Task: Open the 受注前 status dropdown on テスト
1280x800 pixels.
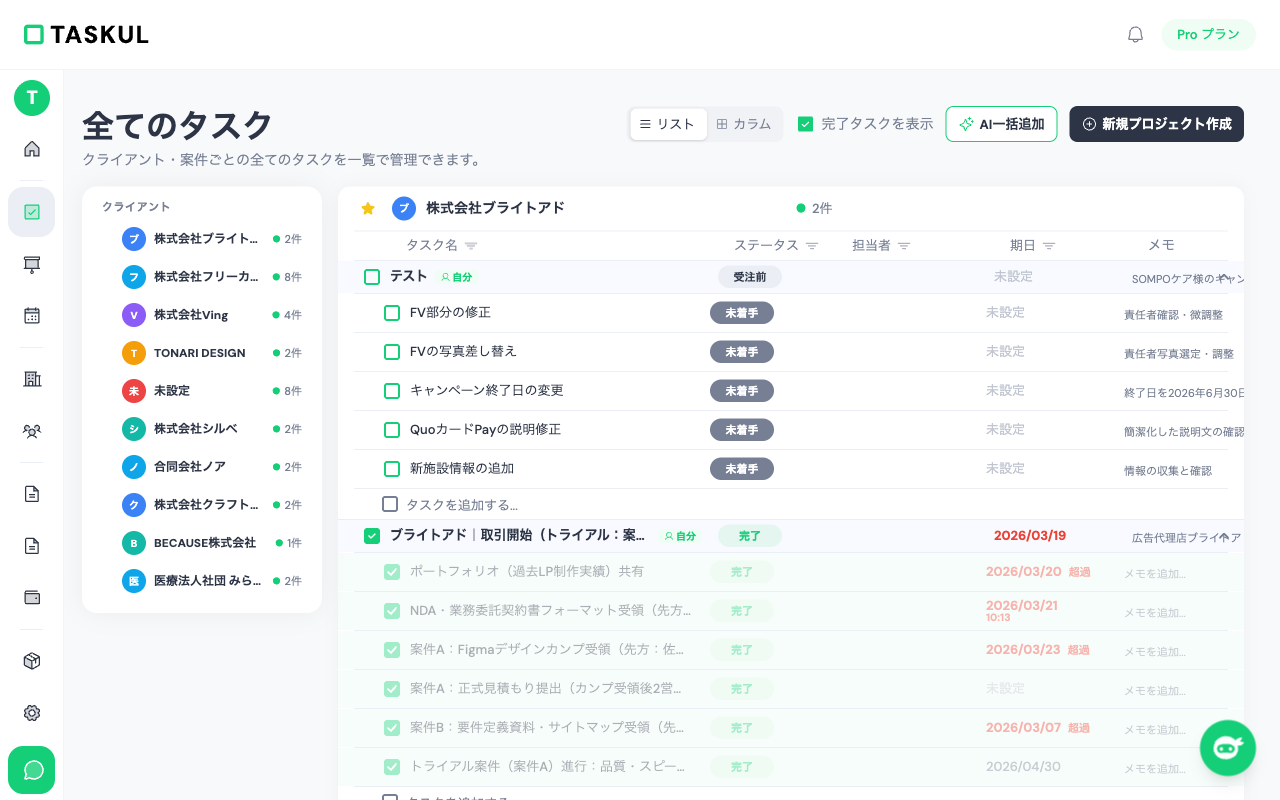Action: point(750,277)
